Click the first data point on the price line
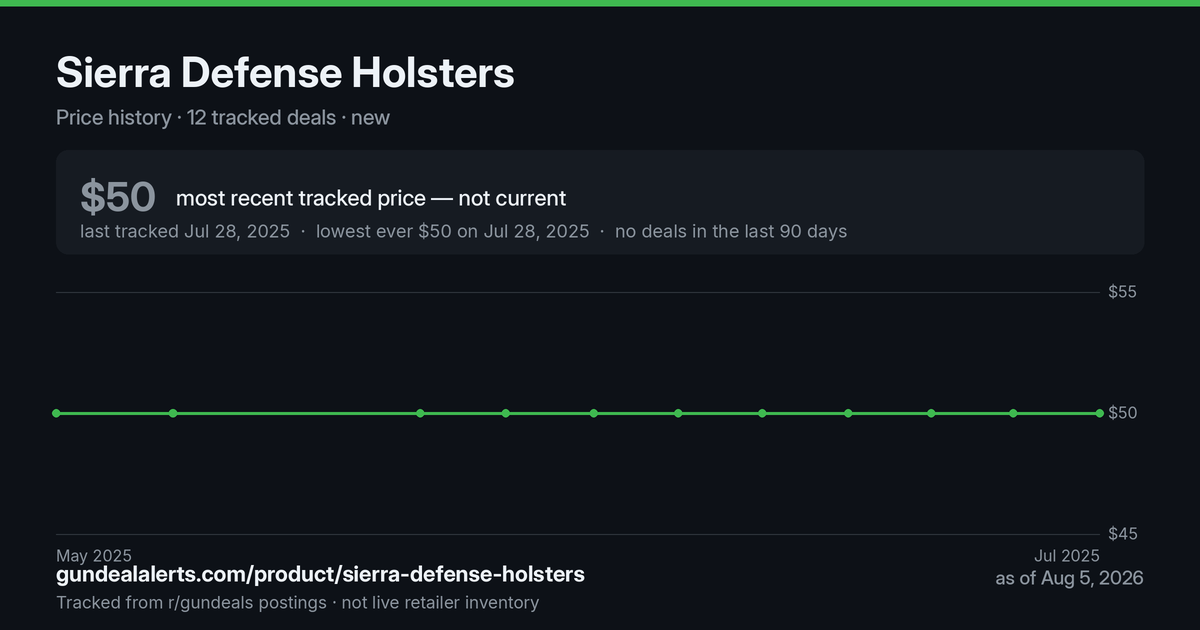1200x630 pixels. 56,413
